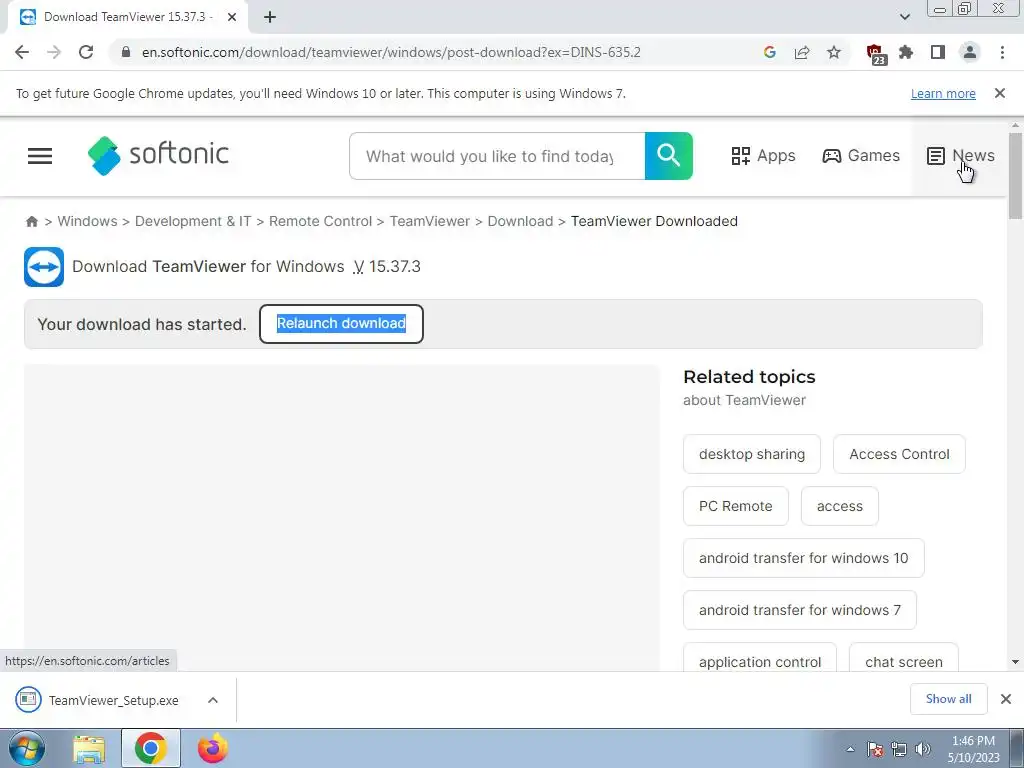Open the volume speaker tray icon
This screenshot has height=768, width=1024.
coord(922,749)
